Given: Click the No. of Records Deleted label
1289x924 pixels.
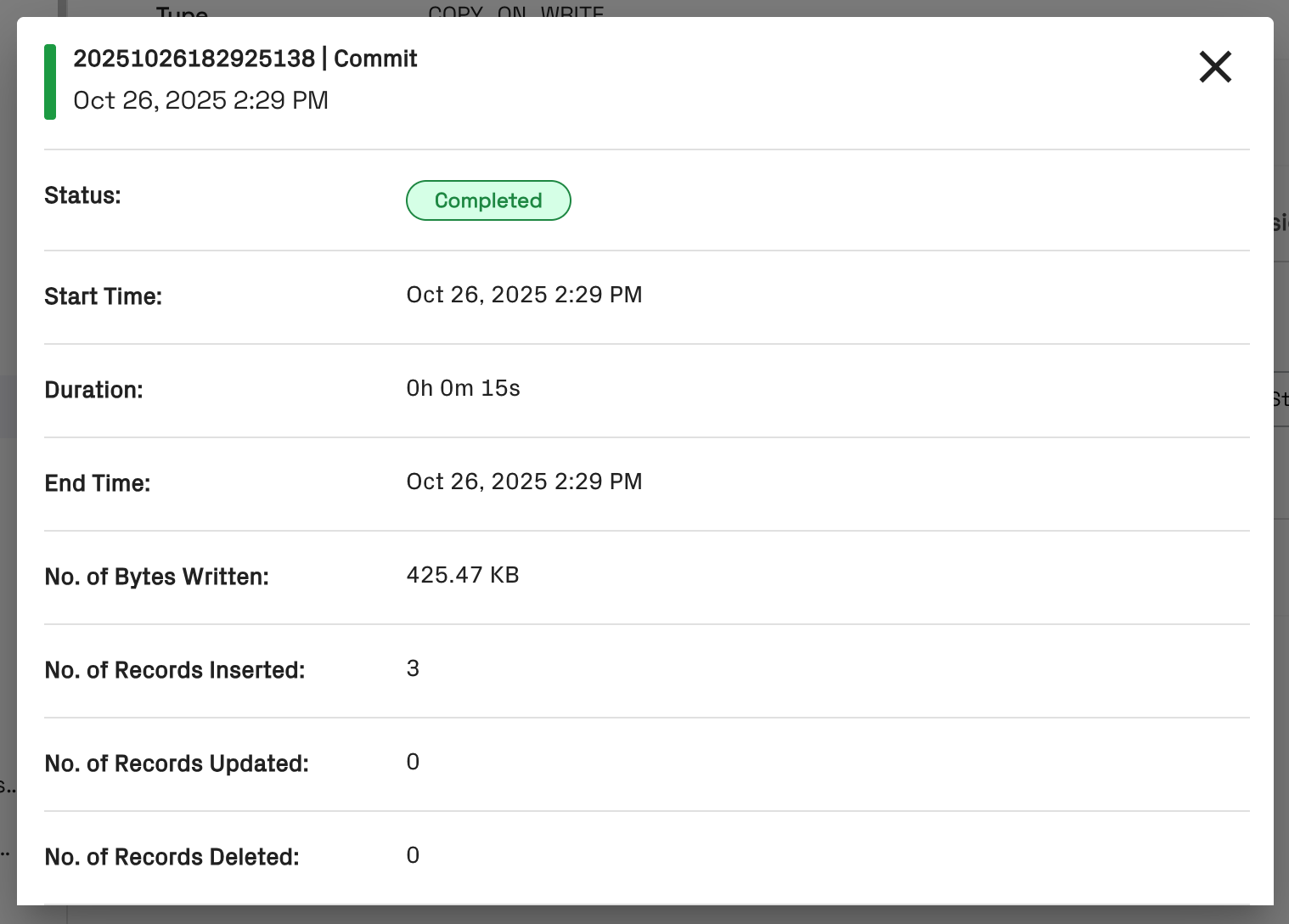Looking at the screenshot, I should pyautogui.click(x=172, y=857).
